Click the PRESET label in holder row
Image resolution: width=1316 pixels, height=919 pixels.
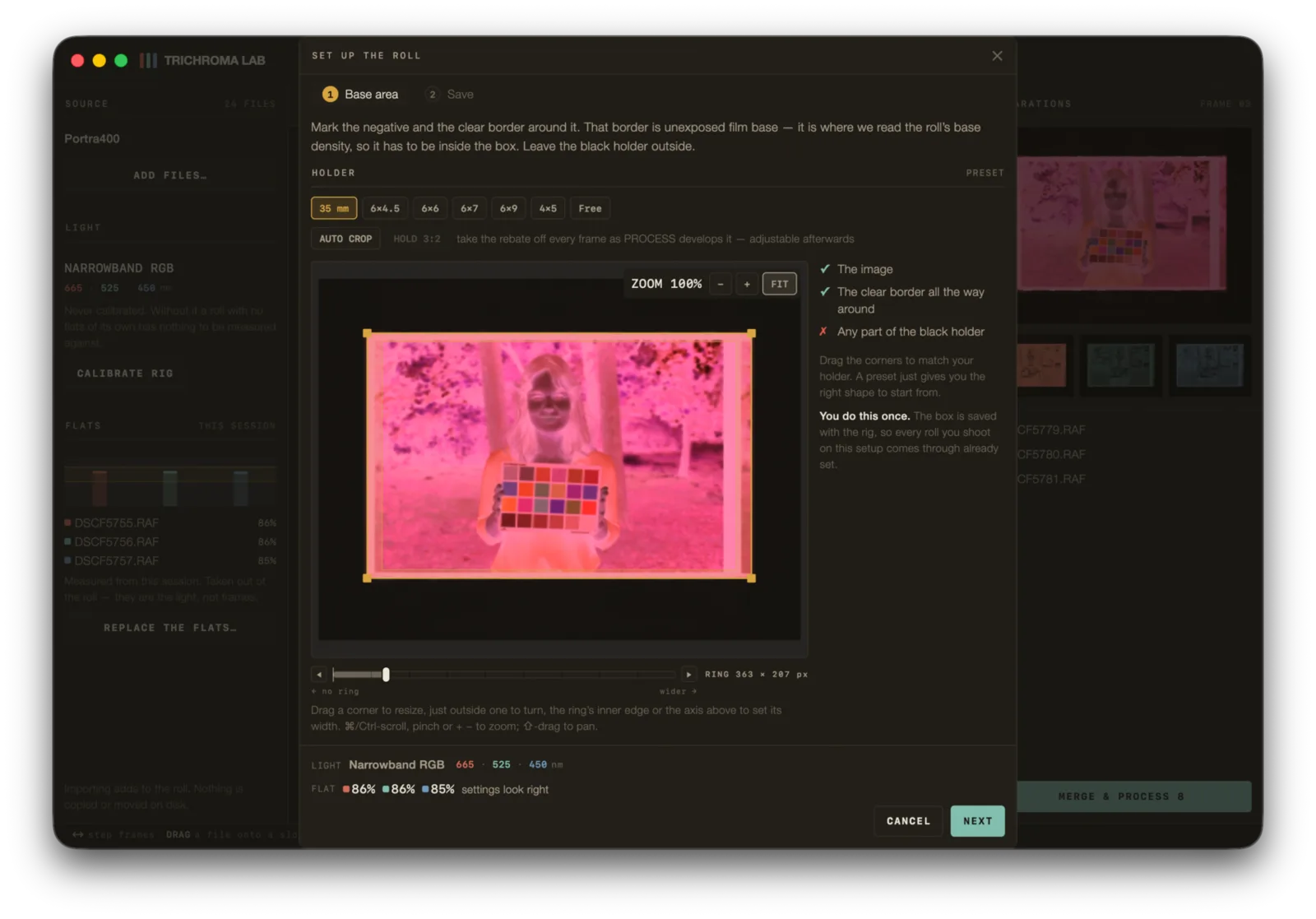[x=985, y=173]
